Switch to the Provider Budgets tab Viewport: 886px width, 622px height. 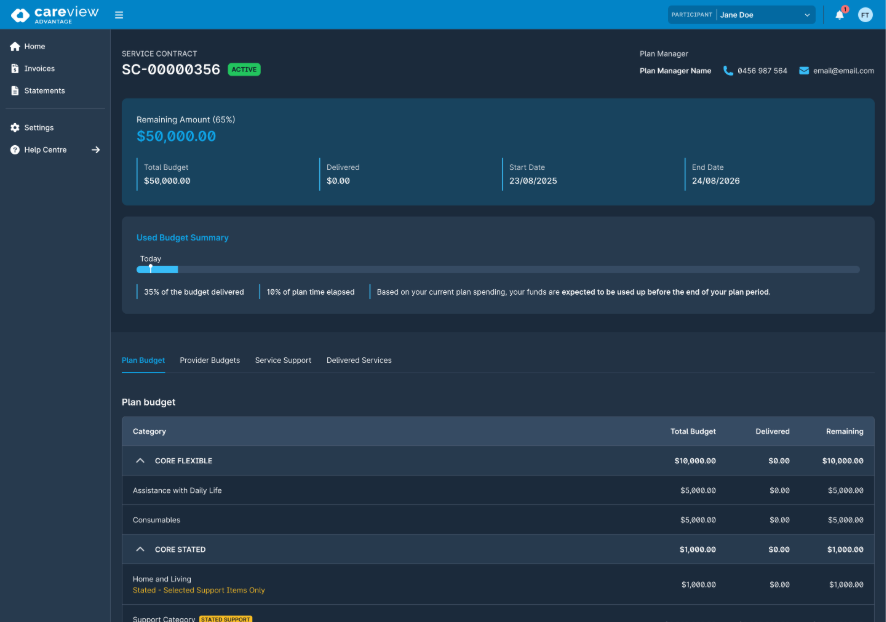pyautogui.click(x=210, y=360)
